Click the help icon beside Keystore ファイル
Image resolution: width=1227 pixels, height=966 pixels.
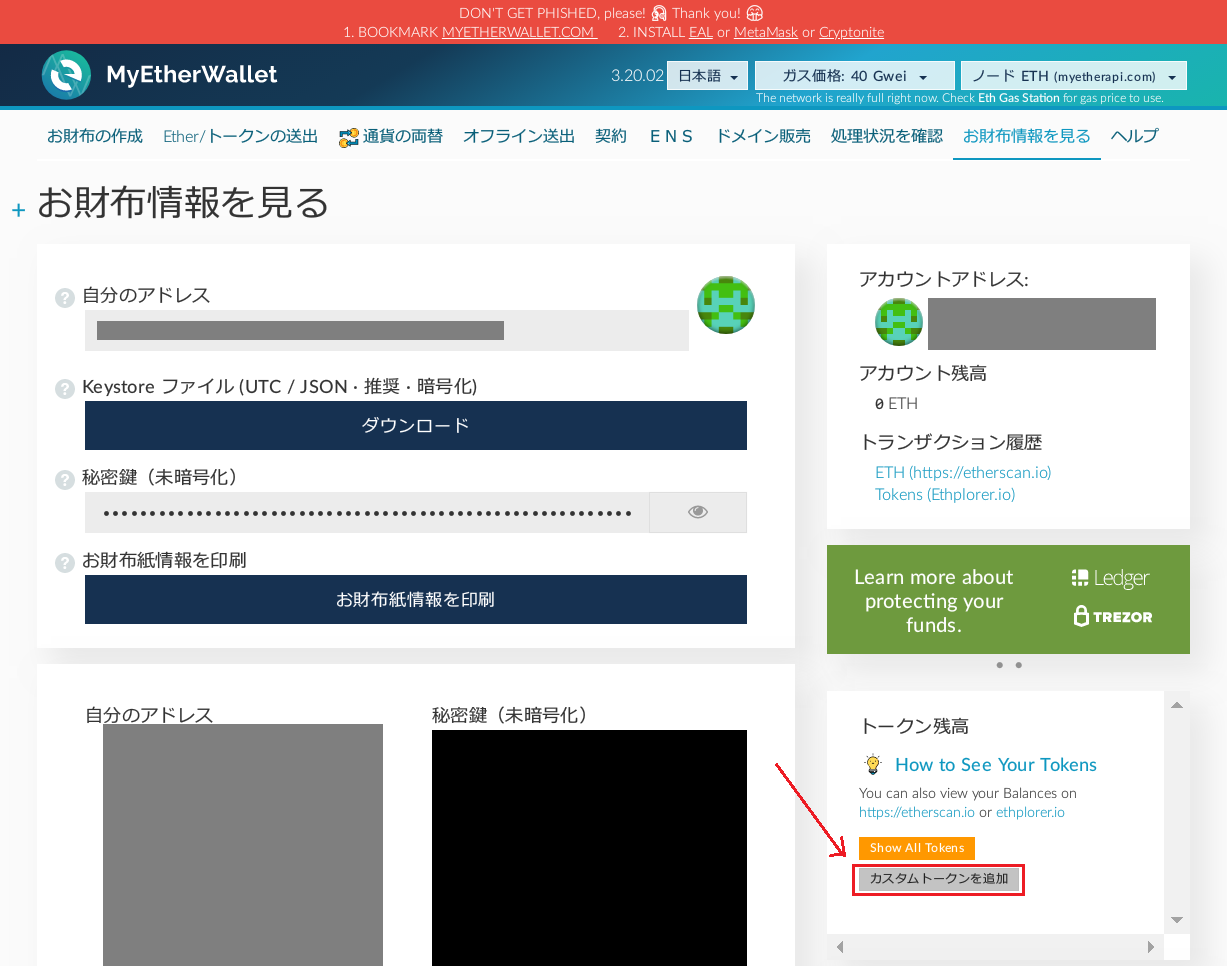tap(65, 388)
